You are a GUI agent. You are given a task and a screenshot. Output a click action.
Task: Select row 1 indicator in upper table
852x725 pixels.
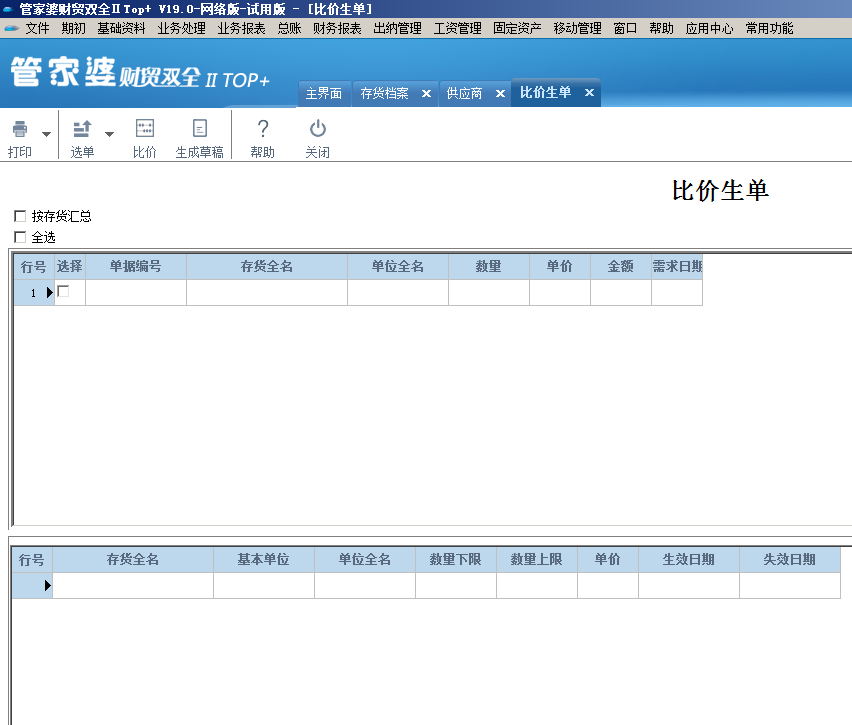(34, 292)
